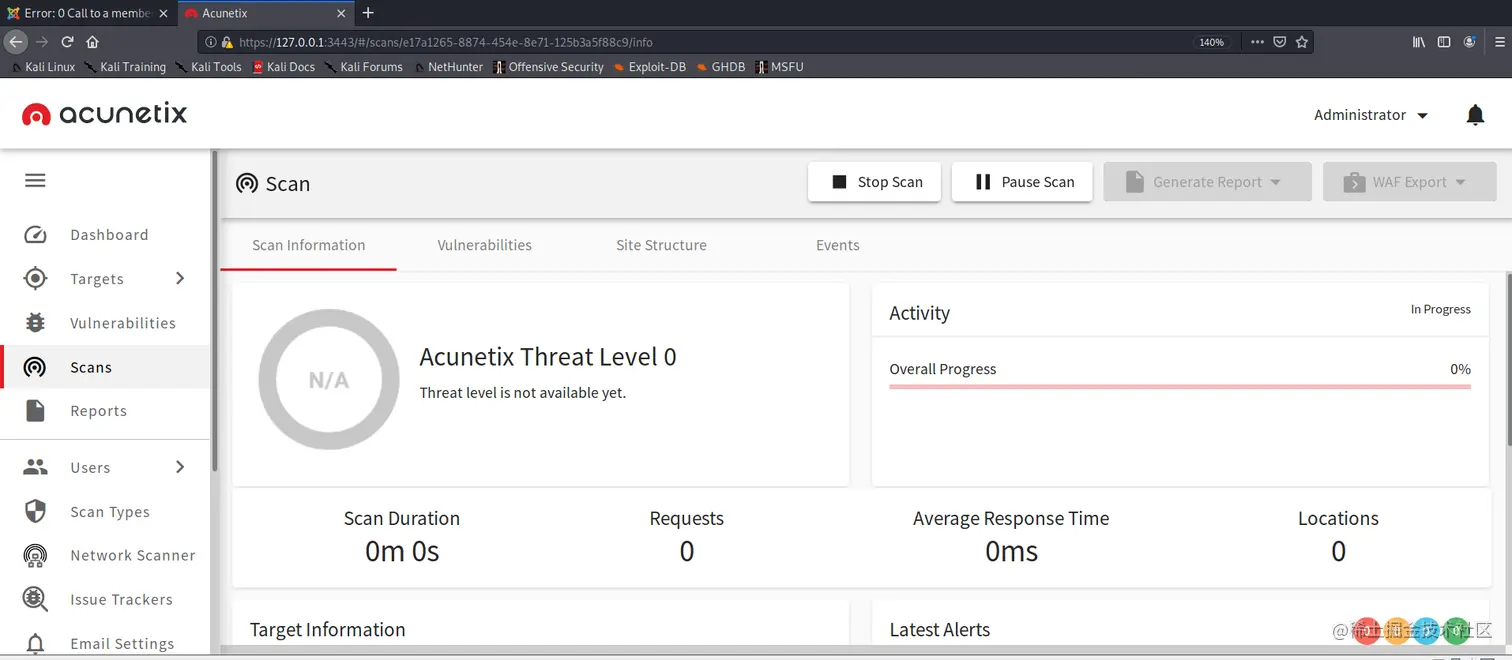Screen dimensions: 1512x660
Task: Switch to the Scan Information tab
Action: [309, 245]
